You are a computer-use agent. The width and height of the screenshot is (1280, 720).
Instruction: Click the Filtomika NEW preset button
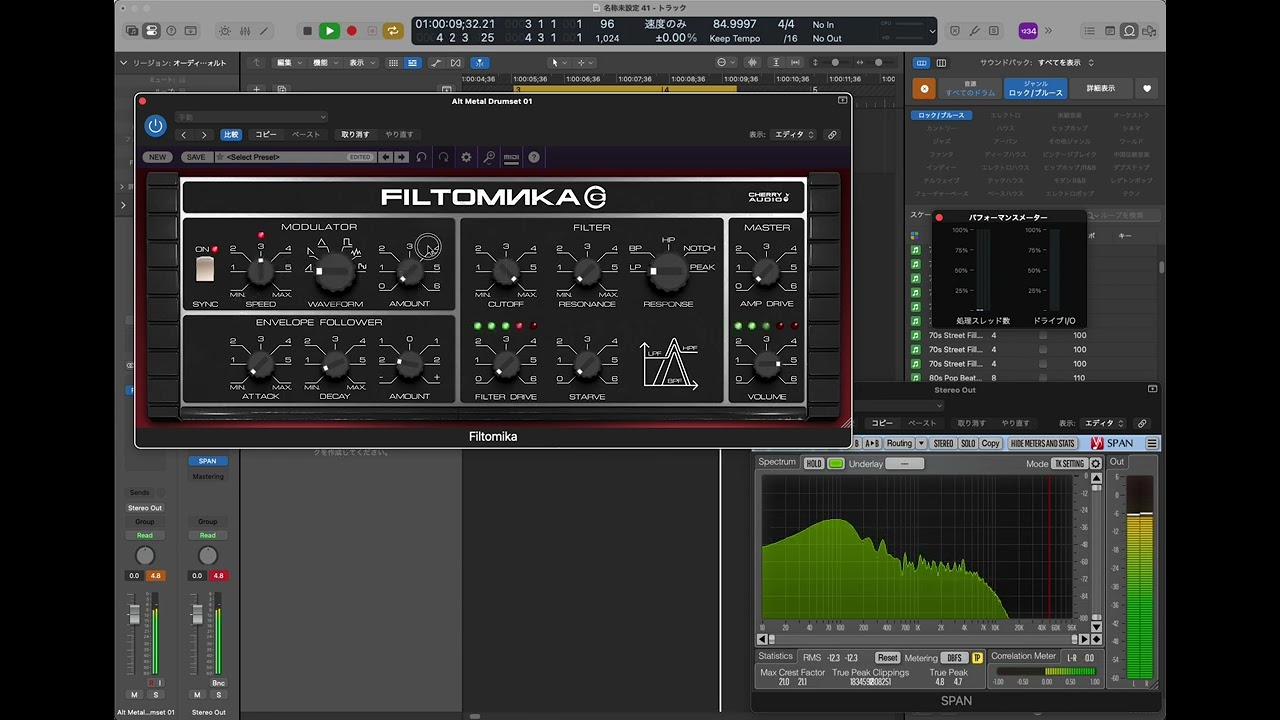[158, 157]
